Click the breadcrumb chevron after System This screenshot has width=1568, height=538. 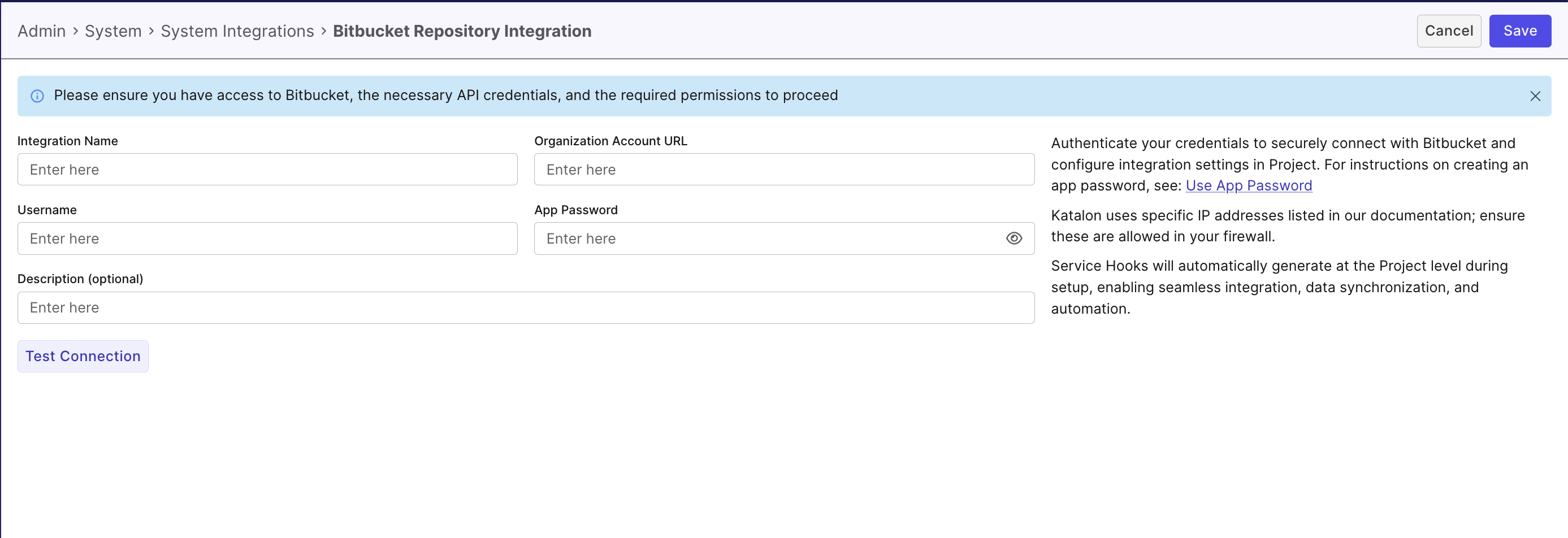point(151,31)
